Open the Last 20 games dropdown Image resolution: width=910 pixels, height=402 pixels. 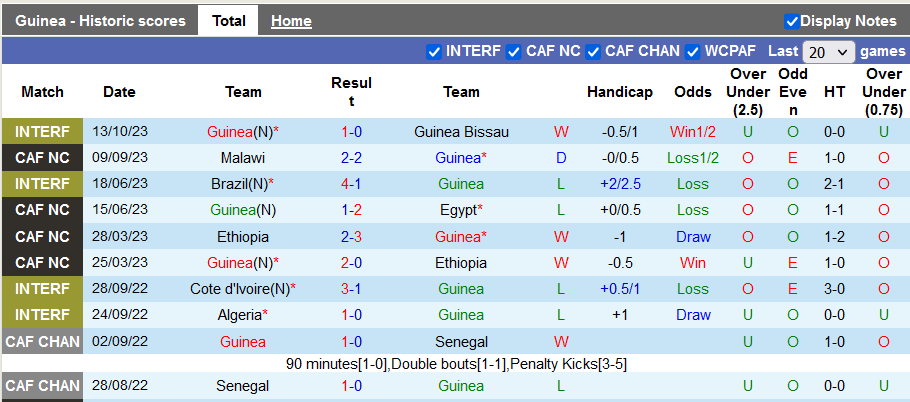pyautogui.click(x=828, y=52)
